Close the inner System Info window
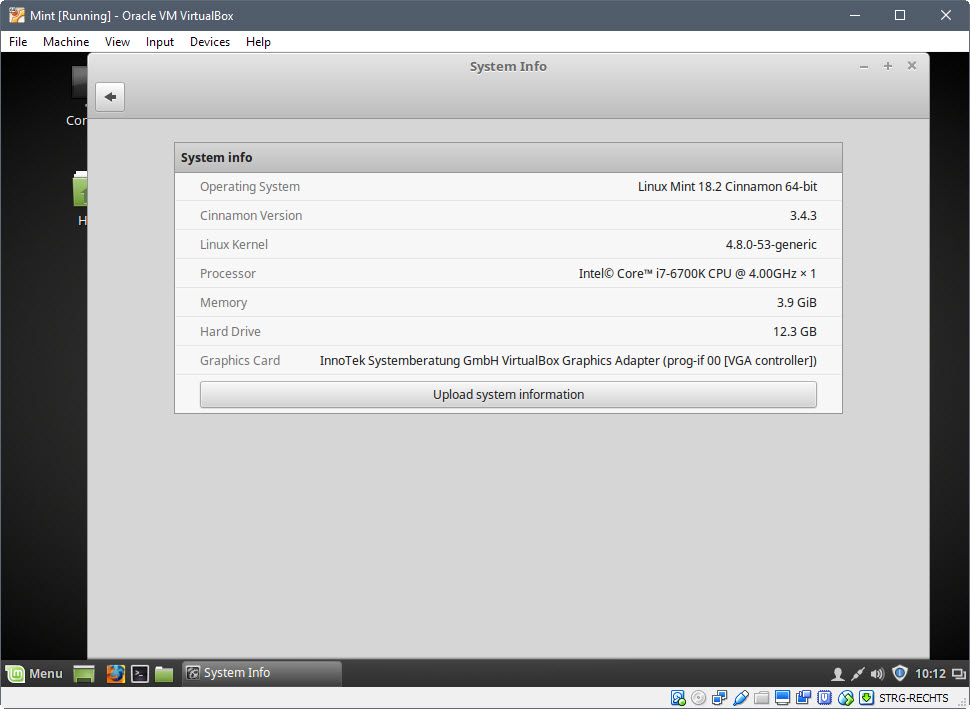The height and width of the screenshot is (709, 970). point(912,66)
